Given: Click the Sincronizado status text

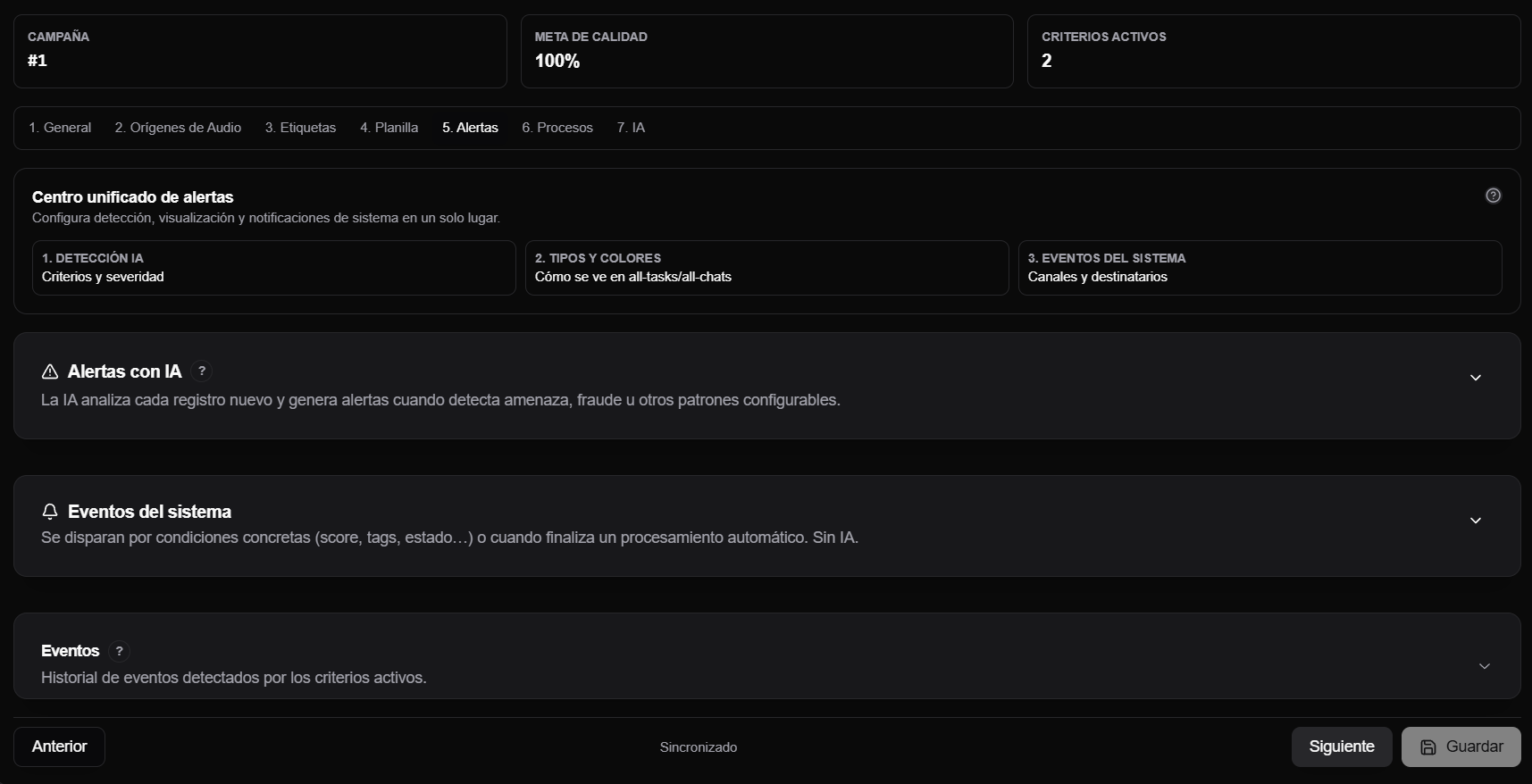Looking at the screenshot, I should click(x=699, y=747).
